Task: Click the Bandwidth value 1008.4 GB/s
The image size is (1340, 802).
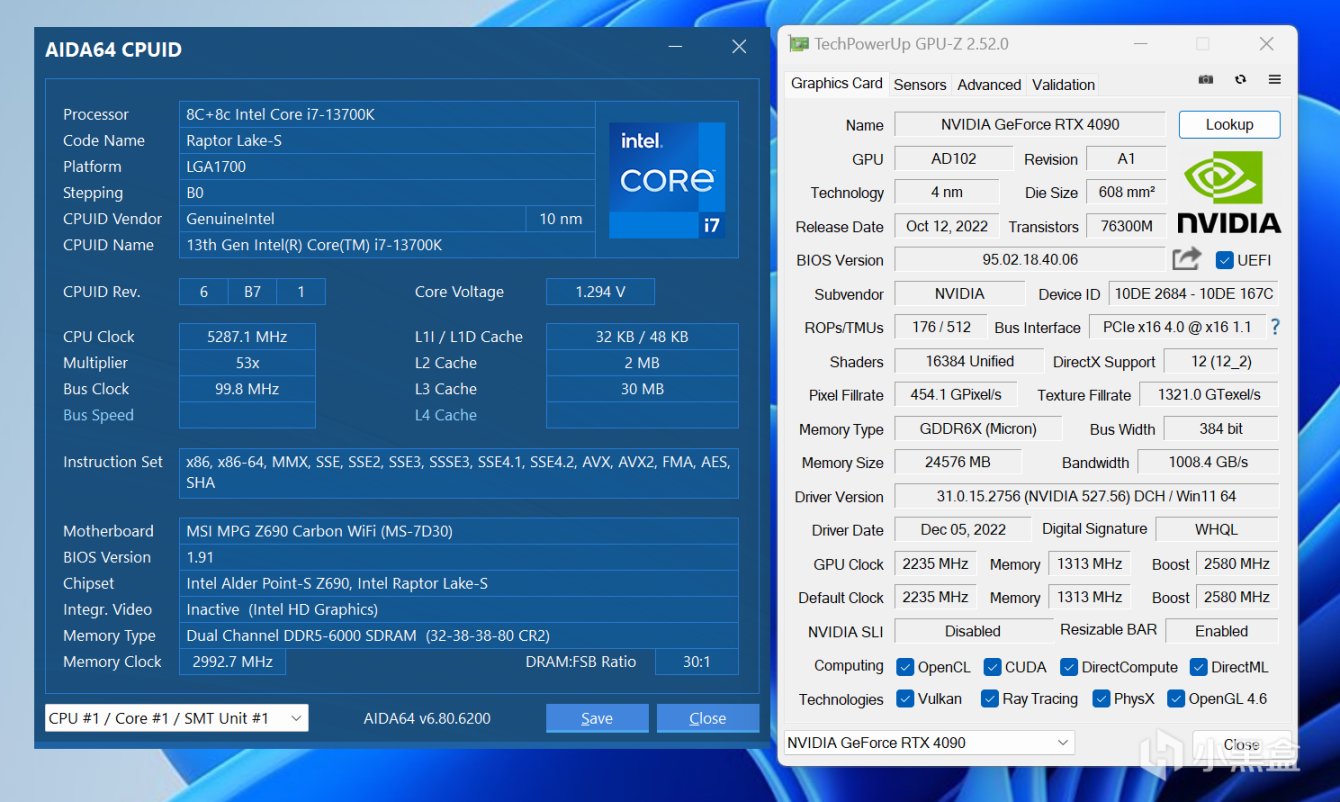Action: pyautogui.click(x=1208, y=463)
